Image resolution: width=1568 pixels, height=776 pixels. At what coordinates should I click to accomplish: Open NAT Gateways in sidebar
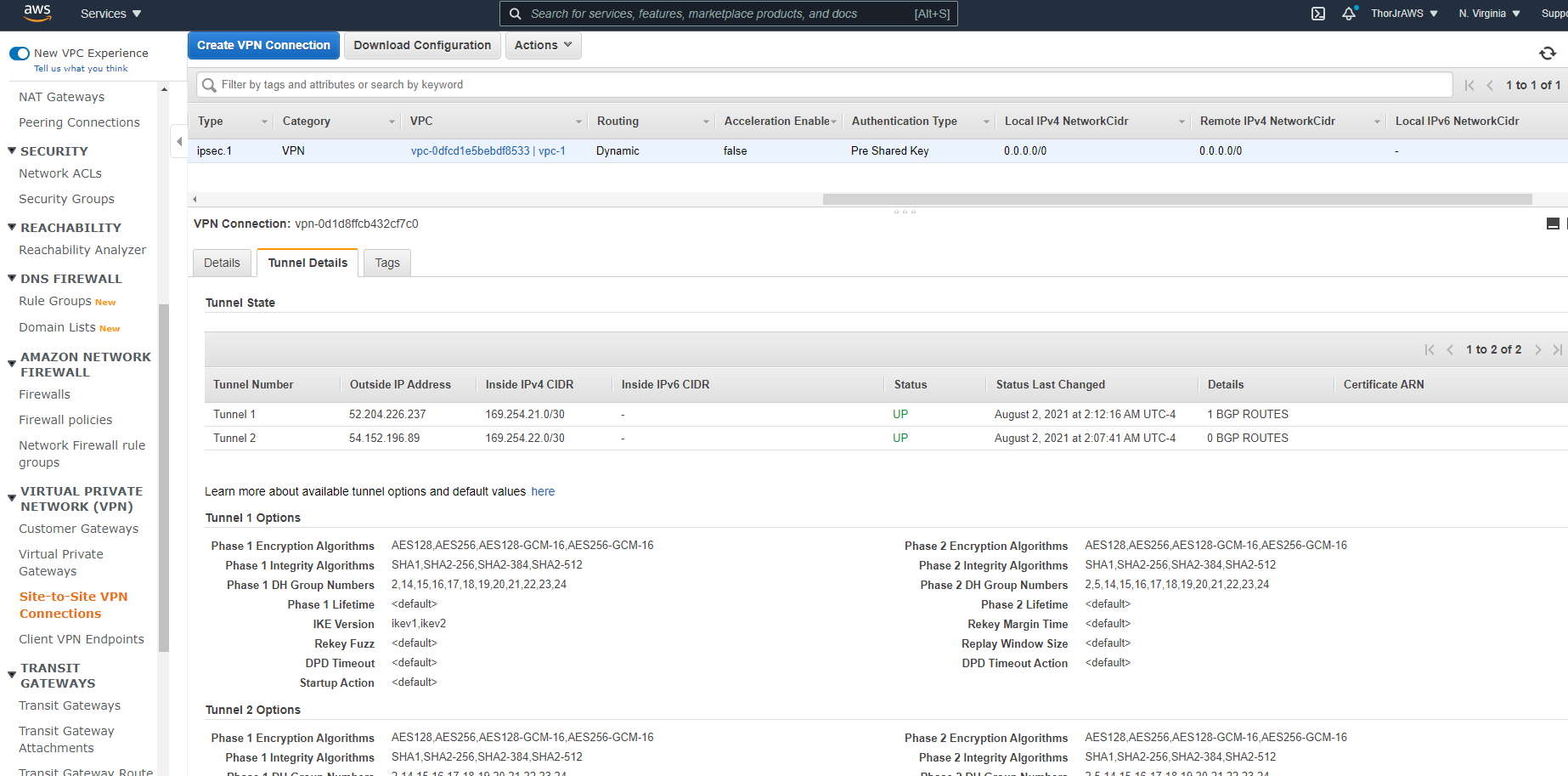pyautogui.click(x=62, y=97)
